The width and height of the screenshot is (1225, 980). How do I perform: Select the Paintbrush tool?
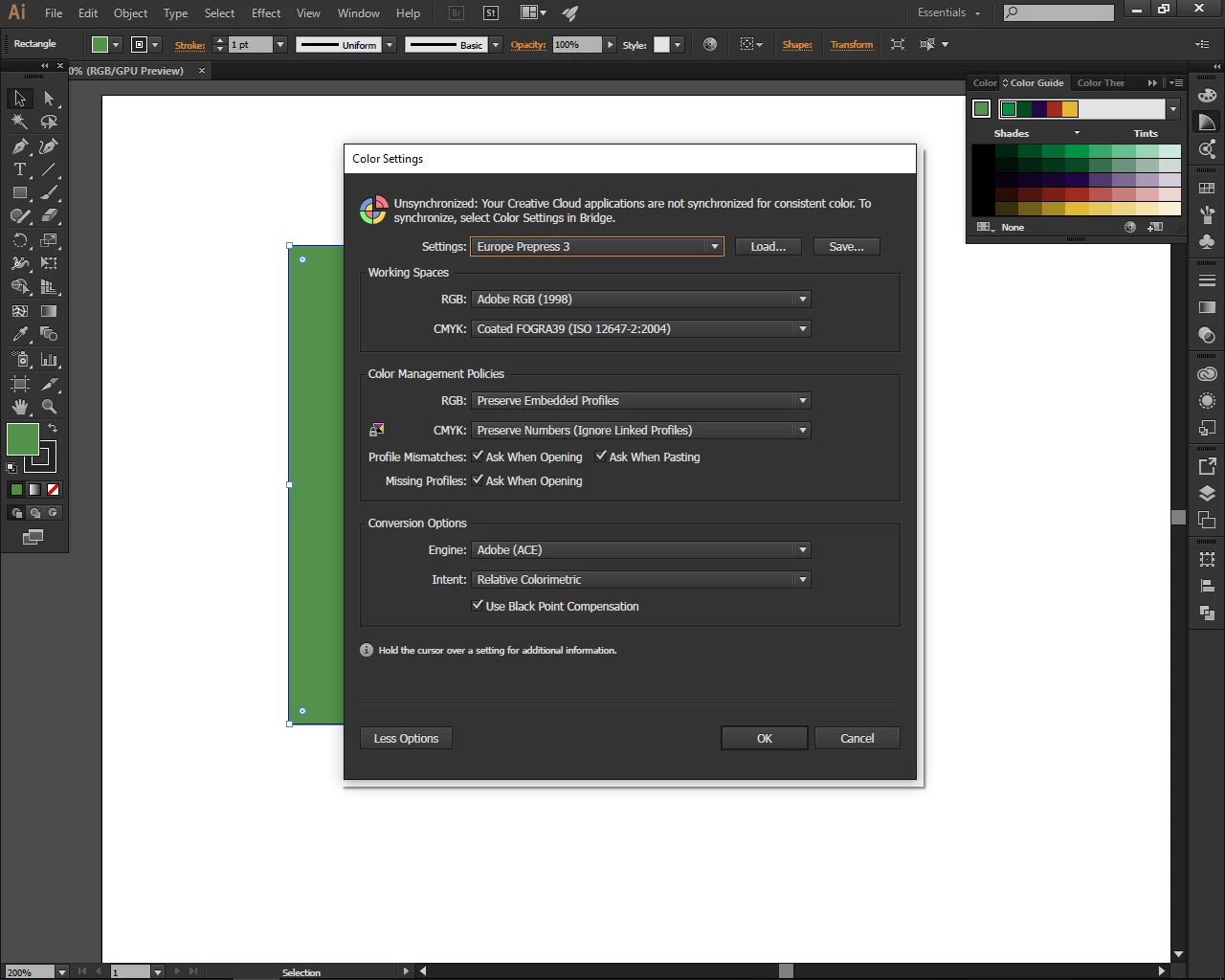(x=49, y=192)
